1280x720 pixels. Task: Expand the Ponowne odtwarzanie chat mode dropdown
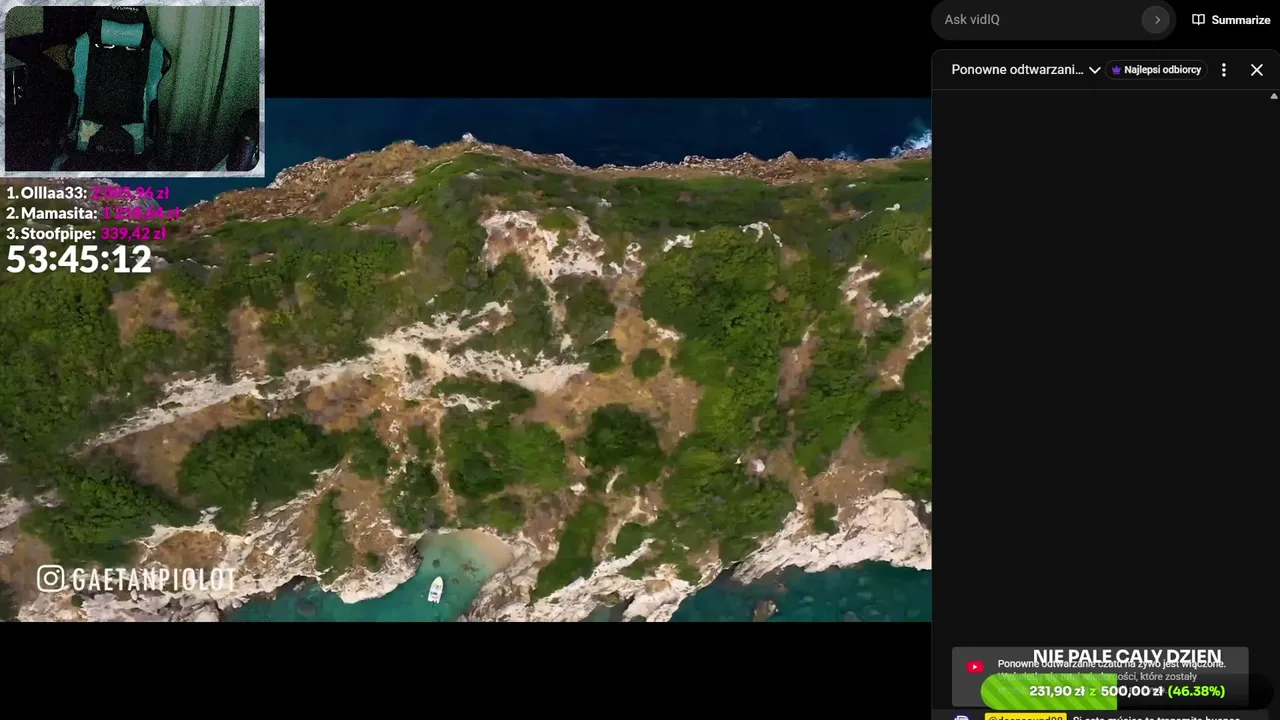[x=1026, y=70]
